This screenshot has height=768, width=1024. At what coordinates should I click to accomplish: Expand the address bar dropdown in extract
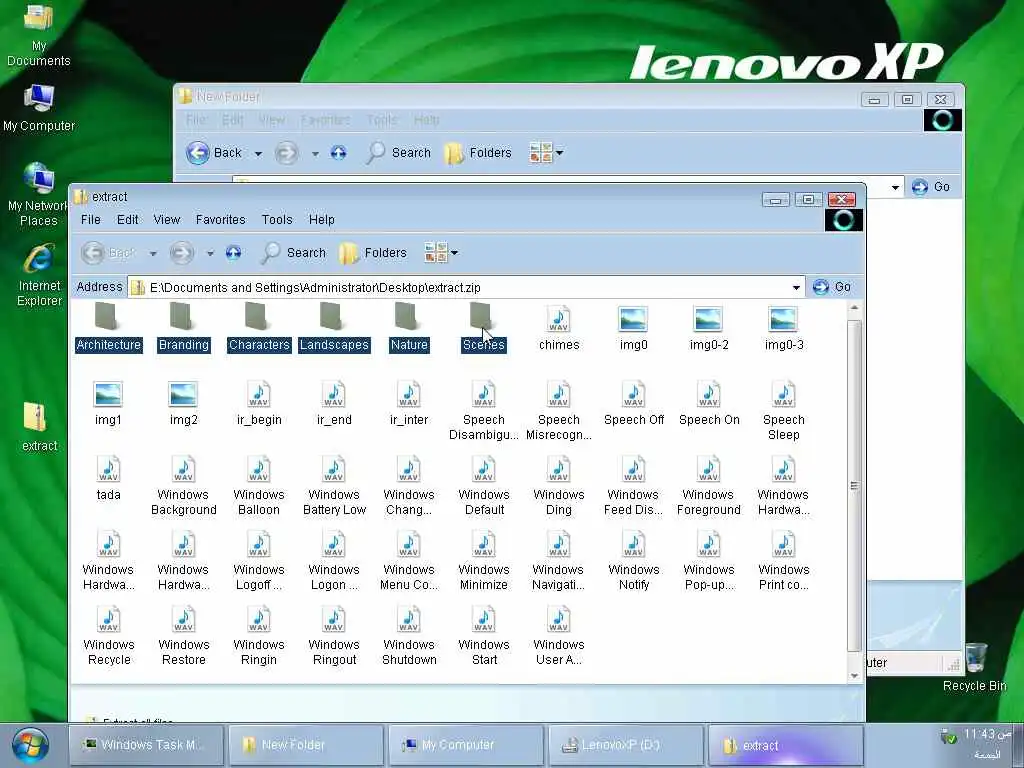[x=796, y=287]
